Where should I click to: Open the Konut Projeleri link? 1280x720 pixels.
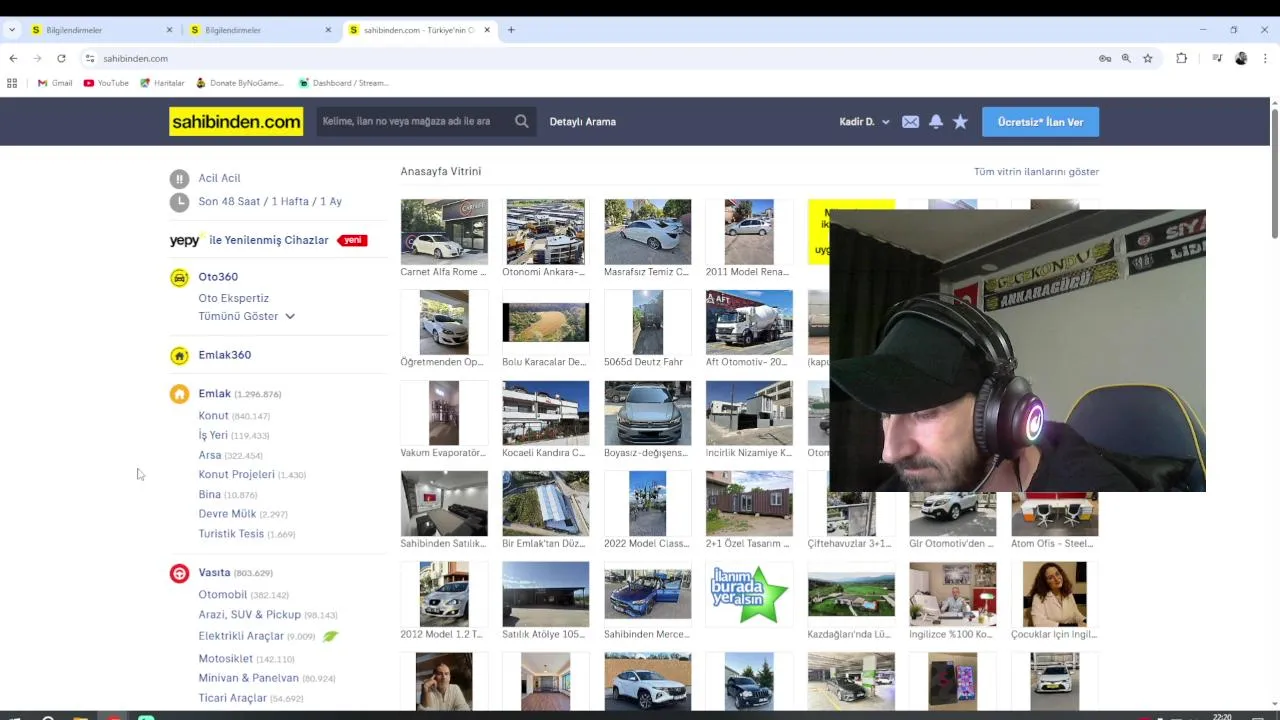point(236,475)
